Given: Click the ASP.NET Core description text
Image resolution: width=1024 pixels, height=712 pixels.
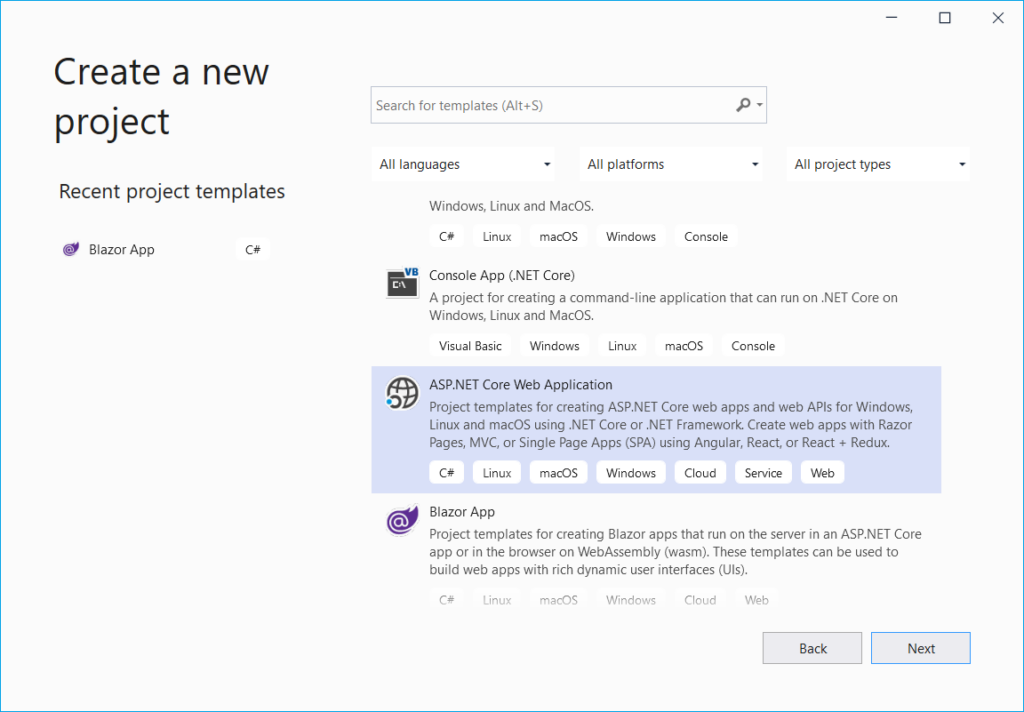Looking at the screenshot, I should click(x=671, y=425).
